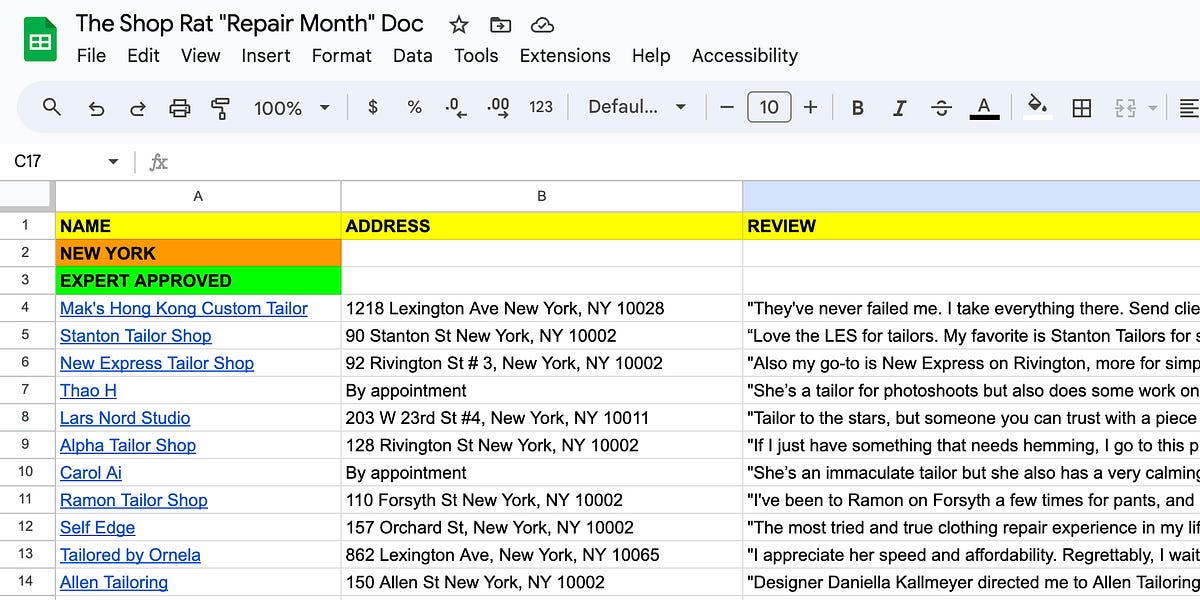Open Alpha Tailor Shop link
This screenshot has height=600, width=1200.
tap(128, 445)
